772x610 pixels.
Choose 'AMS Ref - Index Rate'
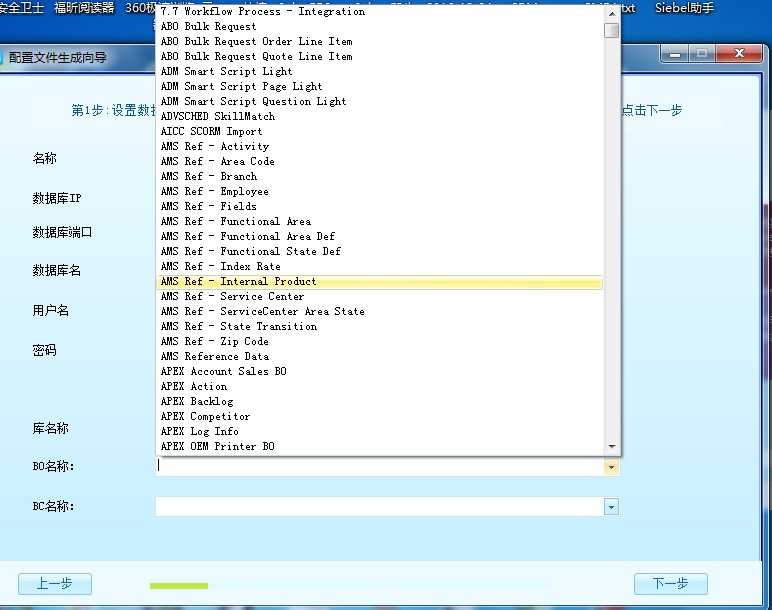tap(379, 266)
